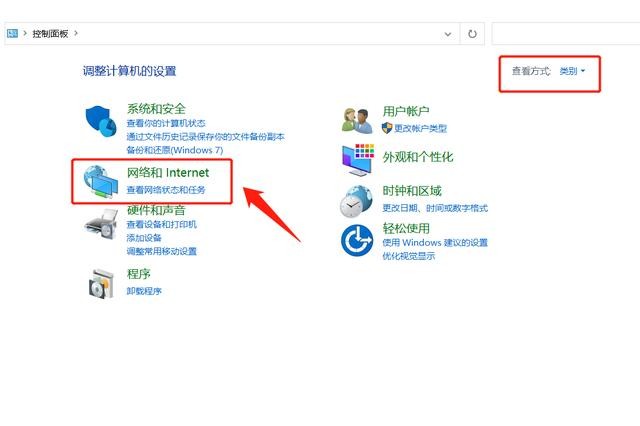Click the User Accounts people icon
This screenshot has height=426, width=640.
tap(357, 121)
